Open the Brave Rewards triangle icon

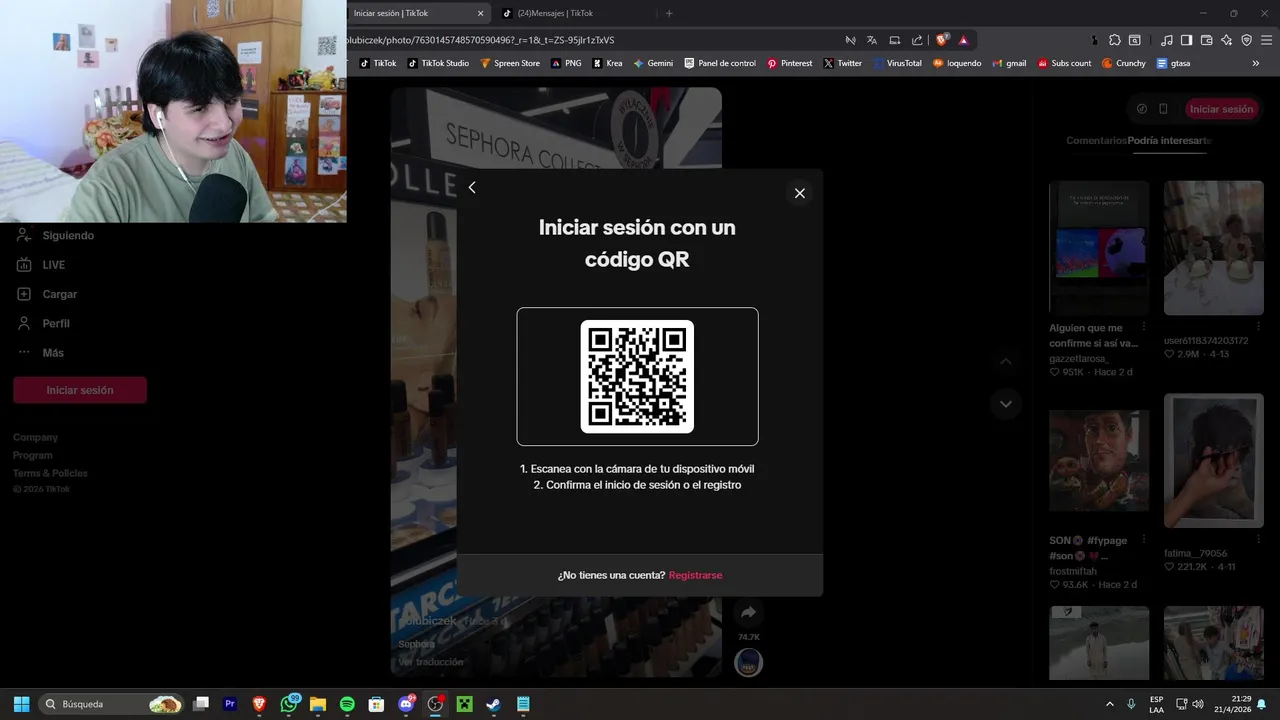(x=963, y=40)
